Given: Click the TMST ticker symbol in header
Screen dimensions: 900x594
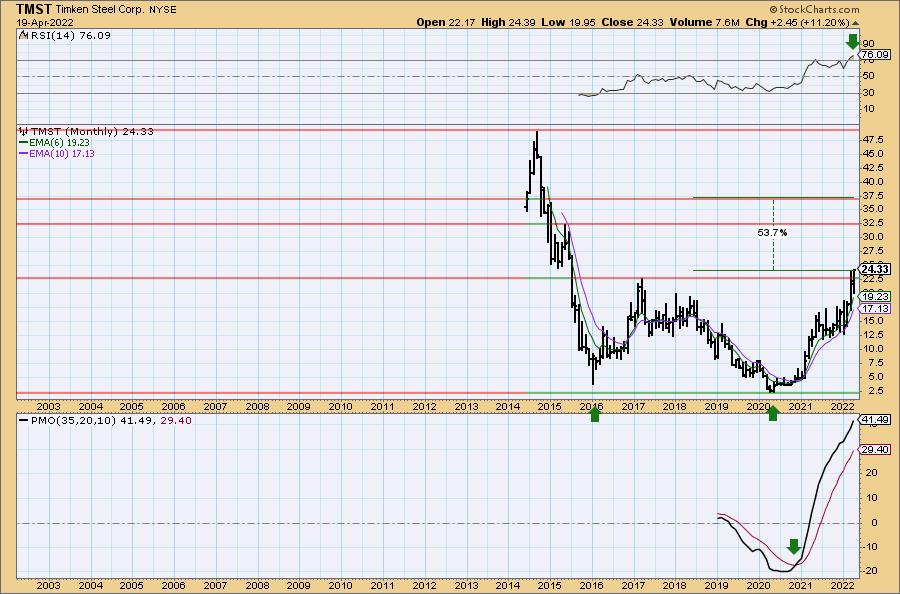Looking at the screenshot, I should pos(34,9).
